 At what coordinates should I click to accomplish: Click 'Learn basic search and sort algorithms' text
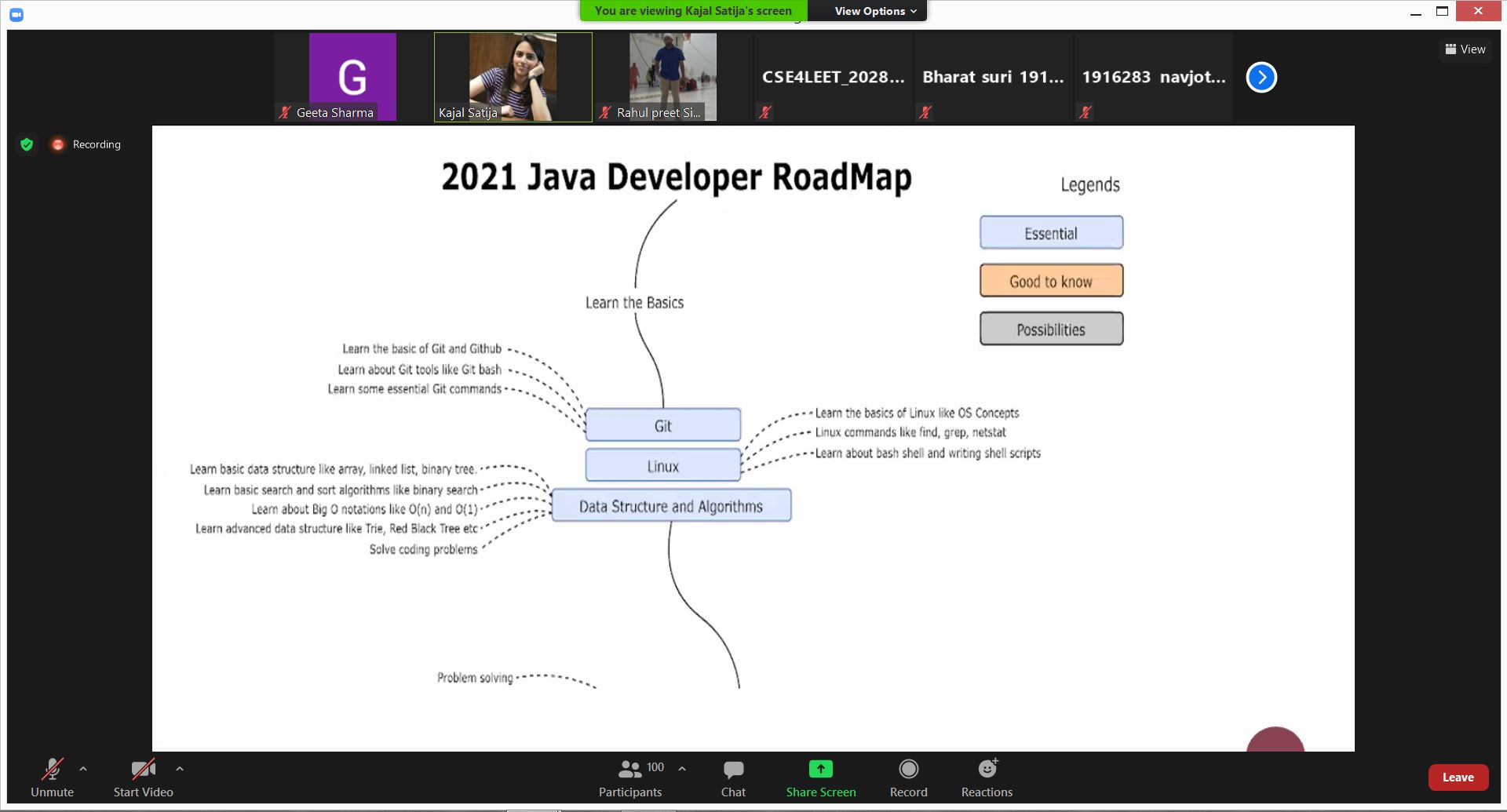[340, 490]
